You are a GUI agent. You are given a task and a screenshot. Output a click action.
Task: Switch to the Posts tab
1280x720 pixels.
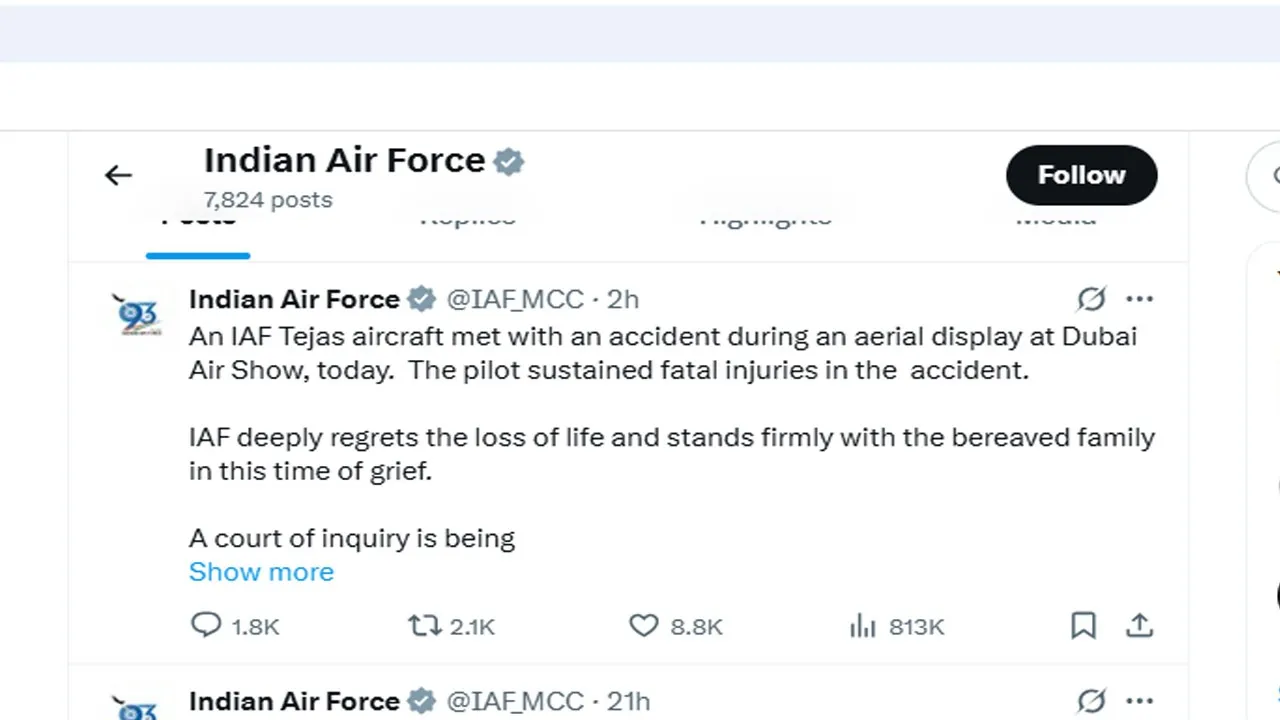pos(198,220)
